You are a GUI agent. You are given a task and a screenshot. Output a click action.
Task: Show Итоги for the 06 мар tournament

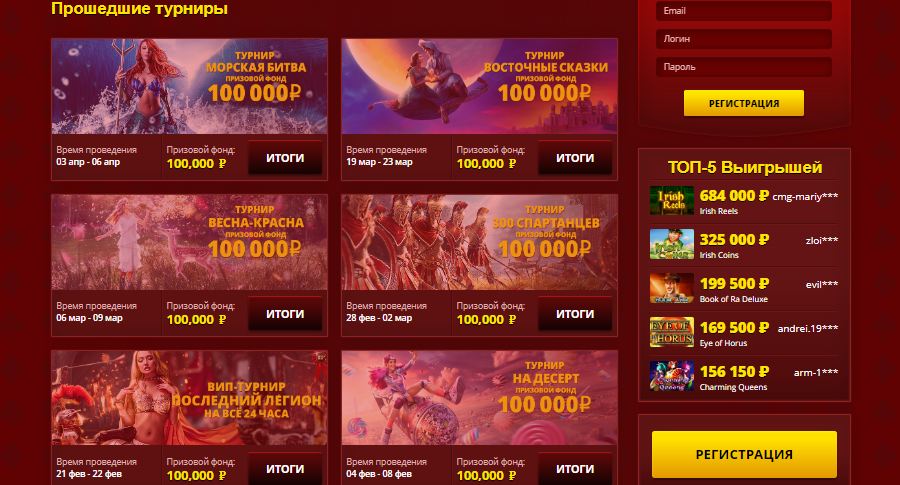click(285, 314)
